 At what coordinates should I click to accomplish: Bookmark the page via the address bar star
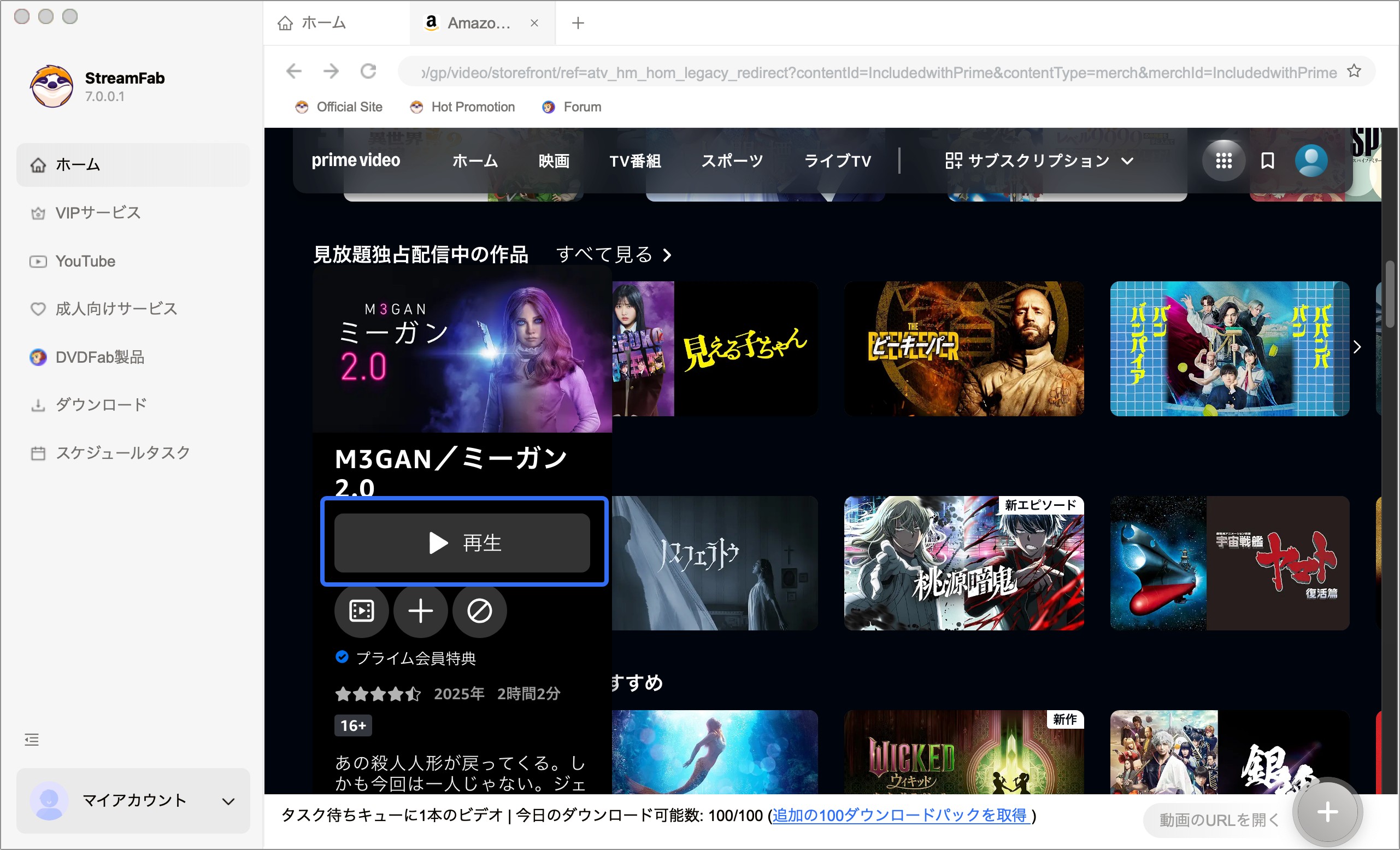[1355, 71]
